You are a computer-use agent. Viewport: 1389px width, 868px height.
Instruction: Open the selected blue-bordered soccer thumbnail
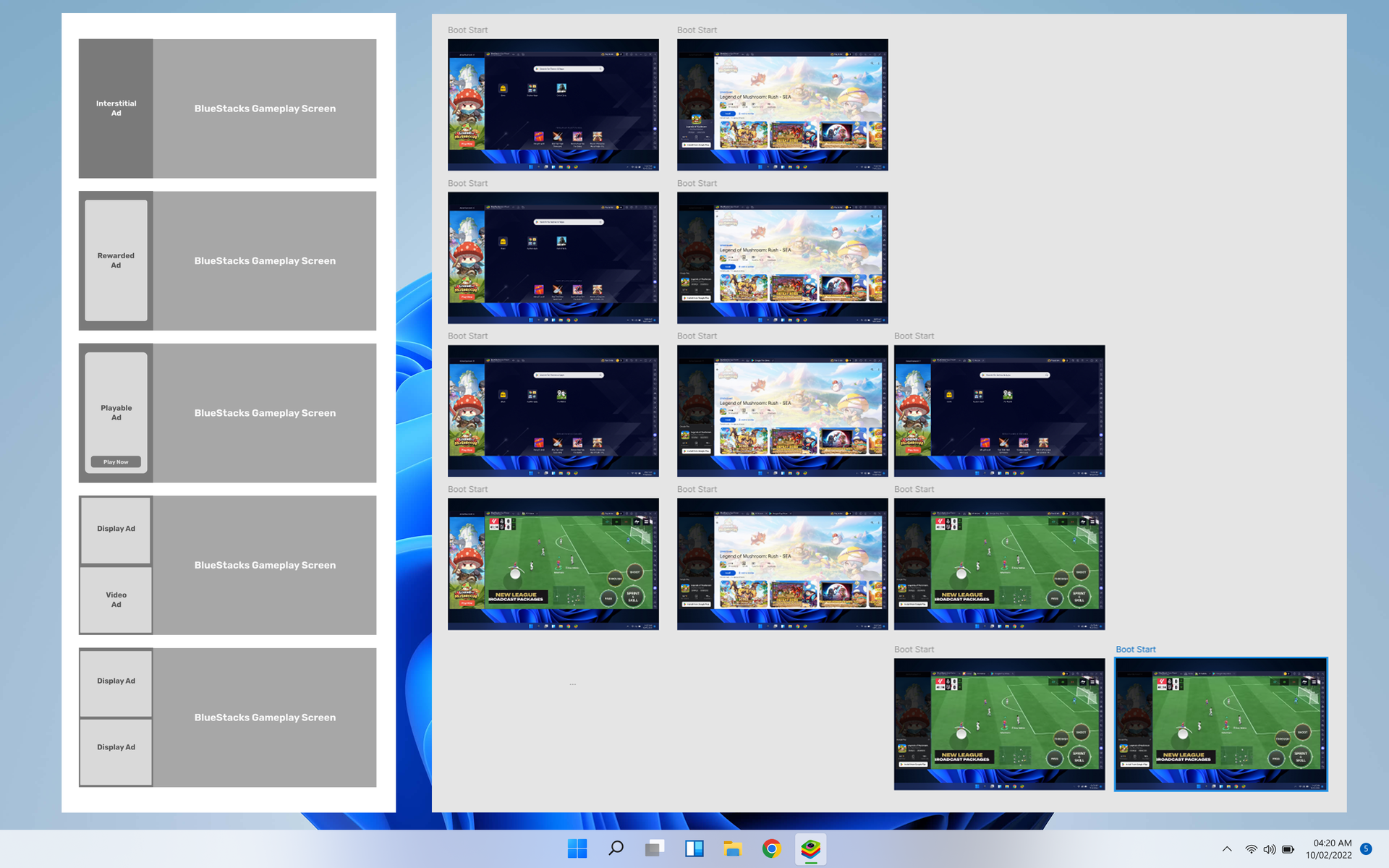(1221, 724)
